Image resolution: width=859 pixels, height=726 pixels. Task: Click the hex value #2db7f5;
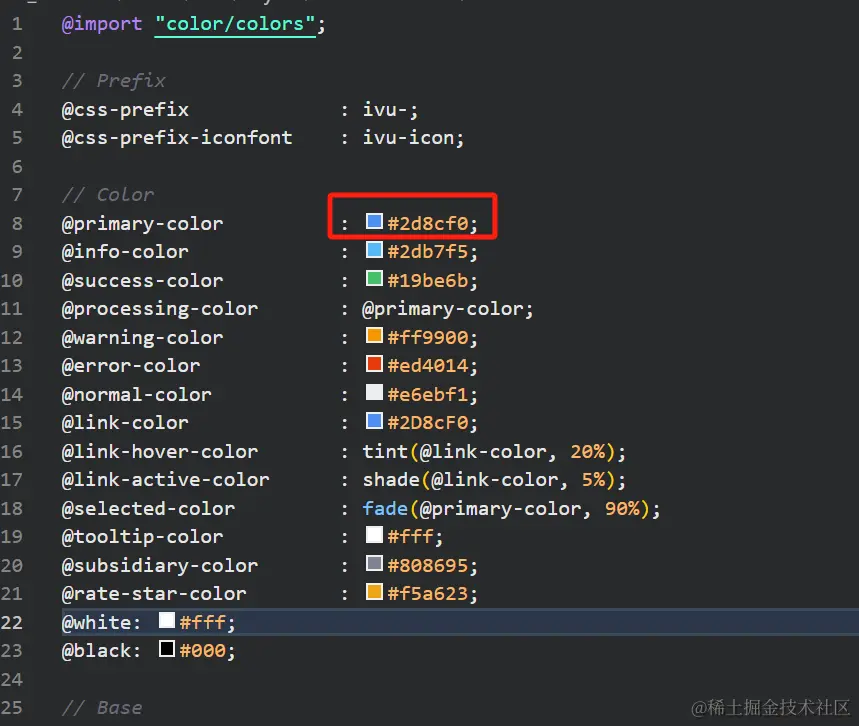pos(432,252)
